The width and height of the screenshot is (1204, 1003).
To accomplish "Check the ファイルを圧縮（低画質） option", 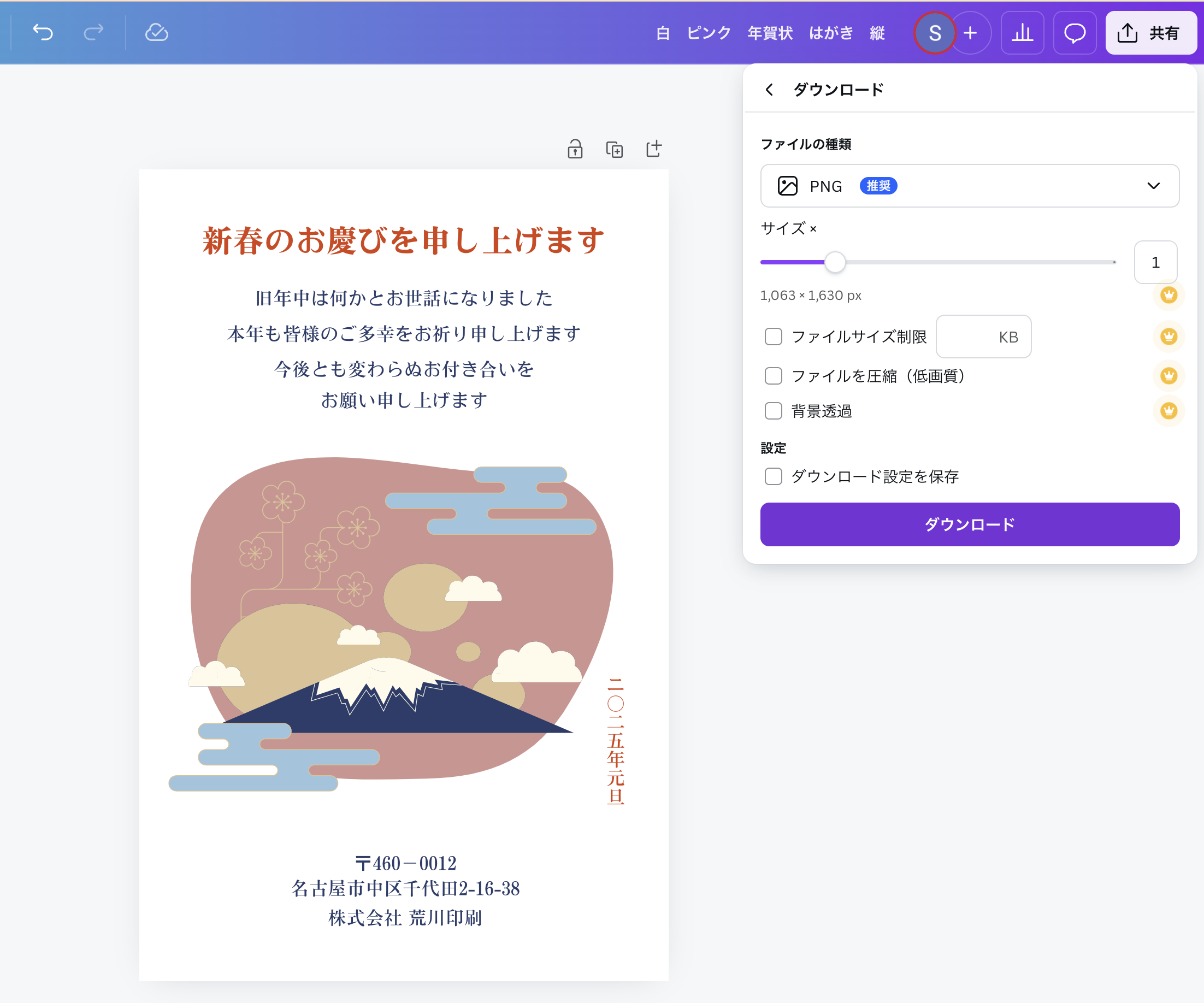I will (x=774, y=376).
